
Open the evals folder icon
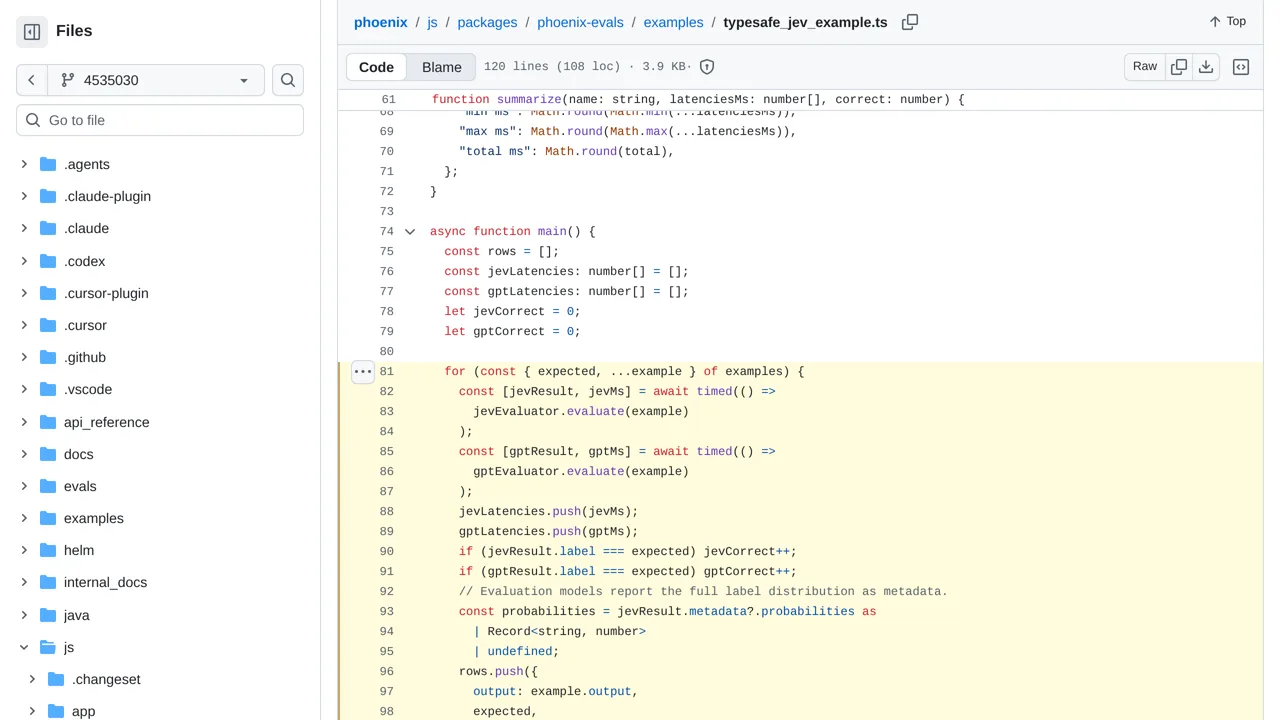[48, 486]
